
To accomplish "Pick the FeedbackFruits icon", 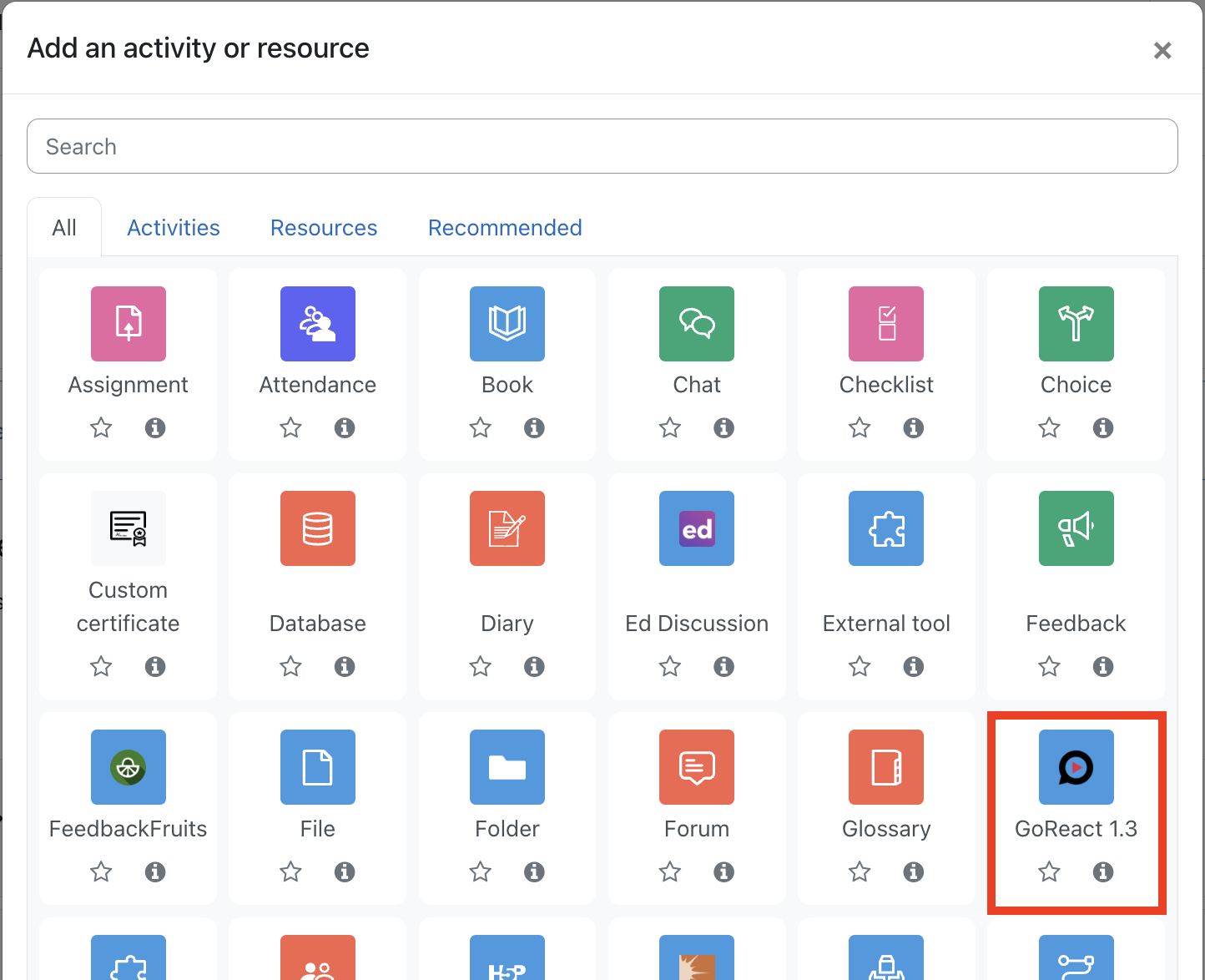I will click(x=128, y=767).
